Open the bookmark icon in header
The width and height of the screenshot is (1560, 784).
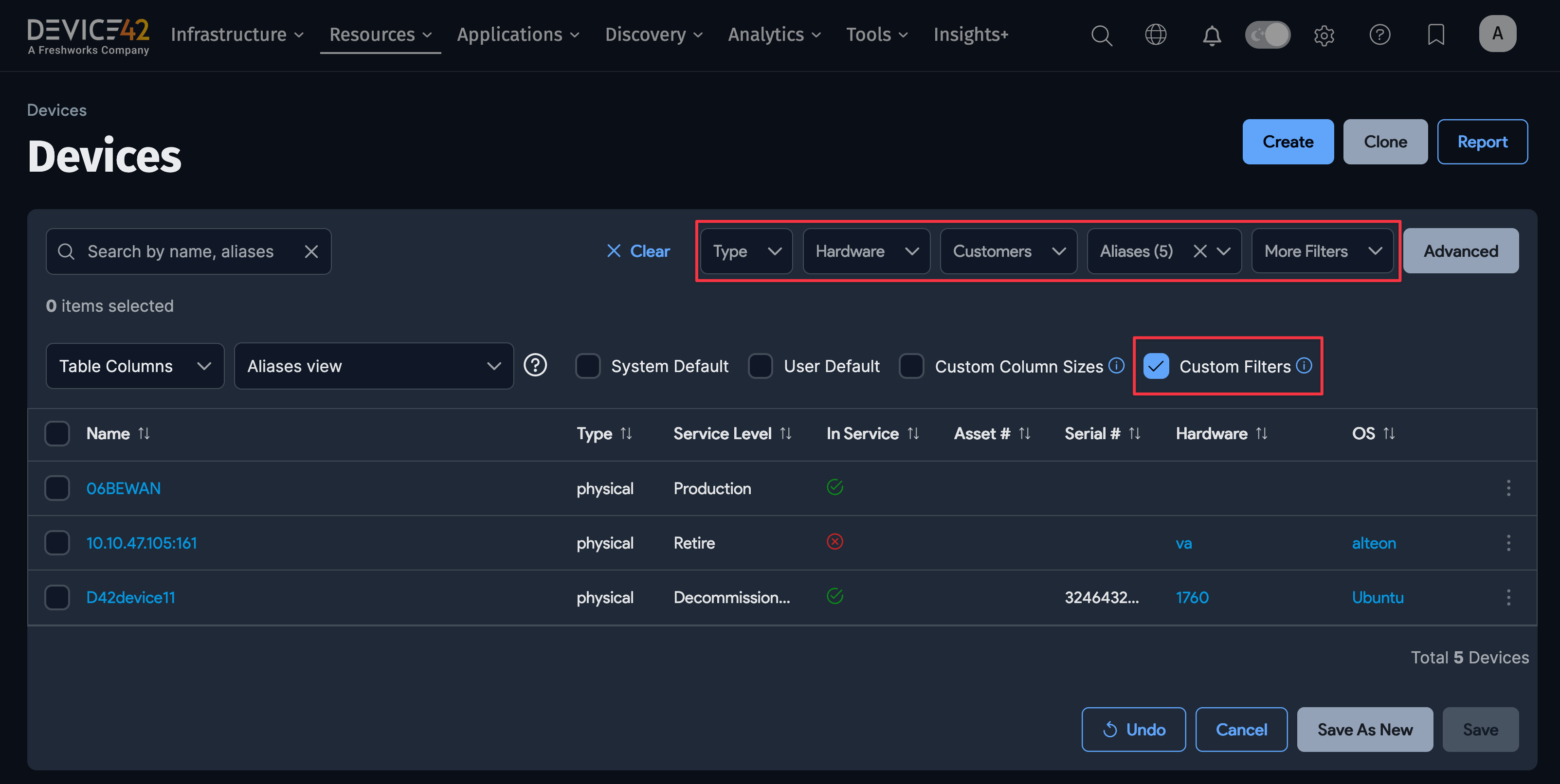[1435, 35]
